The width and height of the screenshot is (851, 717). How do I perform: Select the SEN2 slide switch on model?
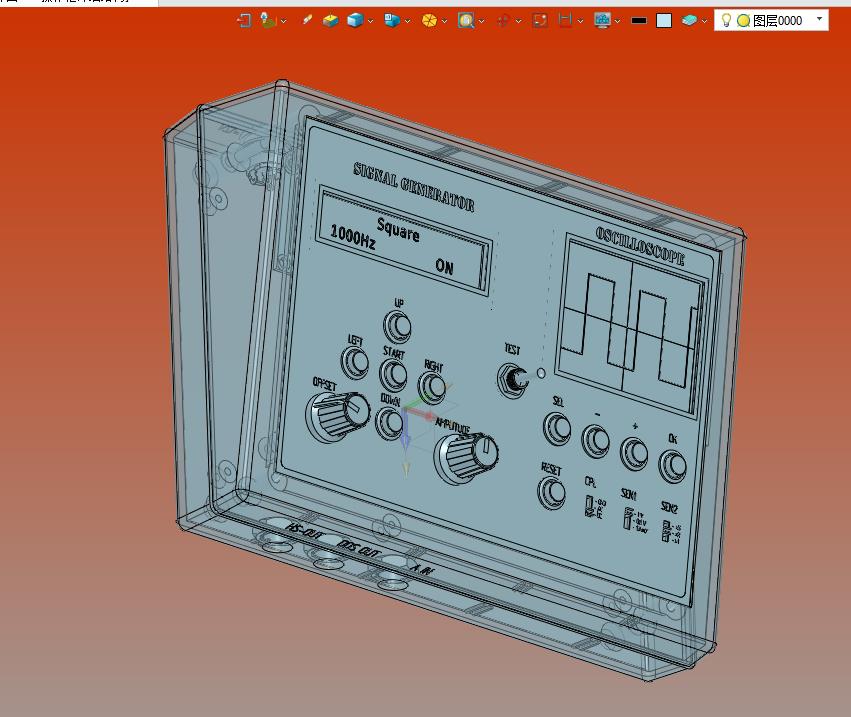point(666,531)
